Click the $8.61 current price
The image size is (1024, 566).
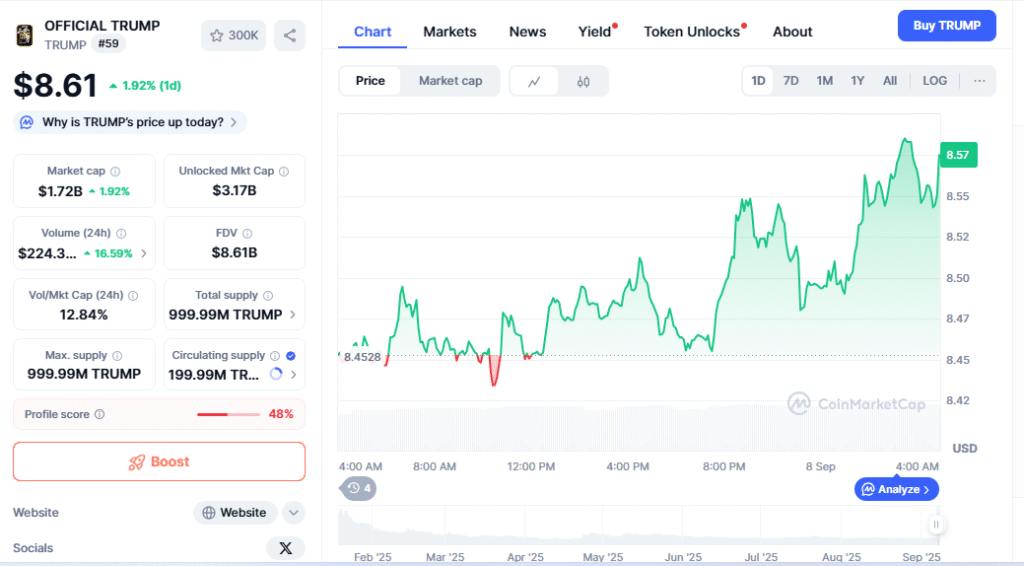pyautogui.click(x=56, y=86)
